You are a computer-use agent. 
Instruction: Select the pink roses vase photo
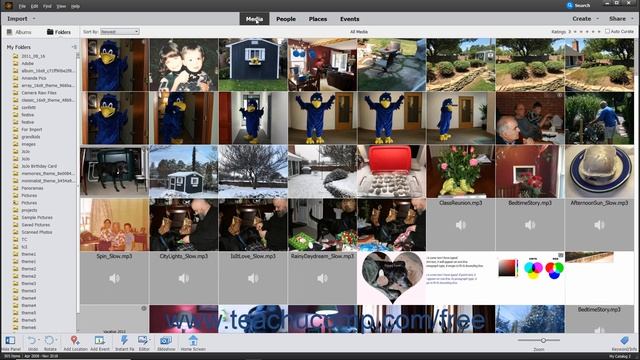pyautogui.click(x=461, y=171)
